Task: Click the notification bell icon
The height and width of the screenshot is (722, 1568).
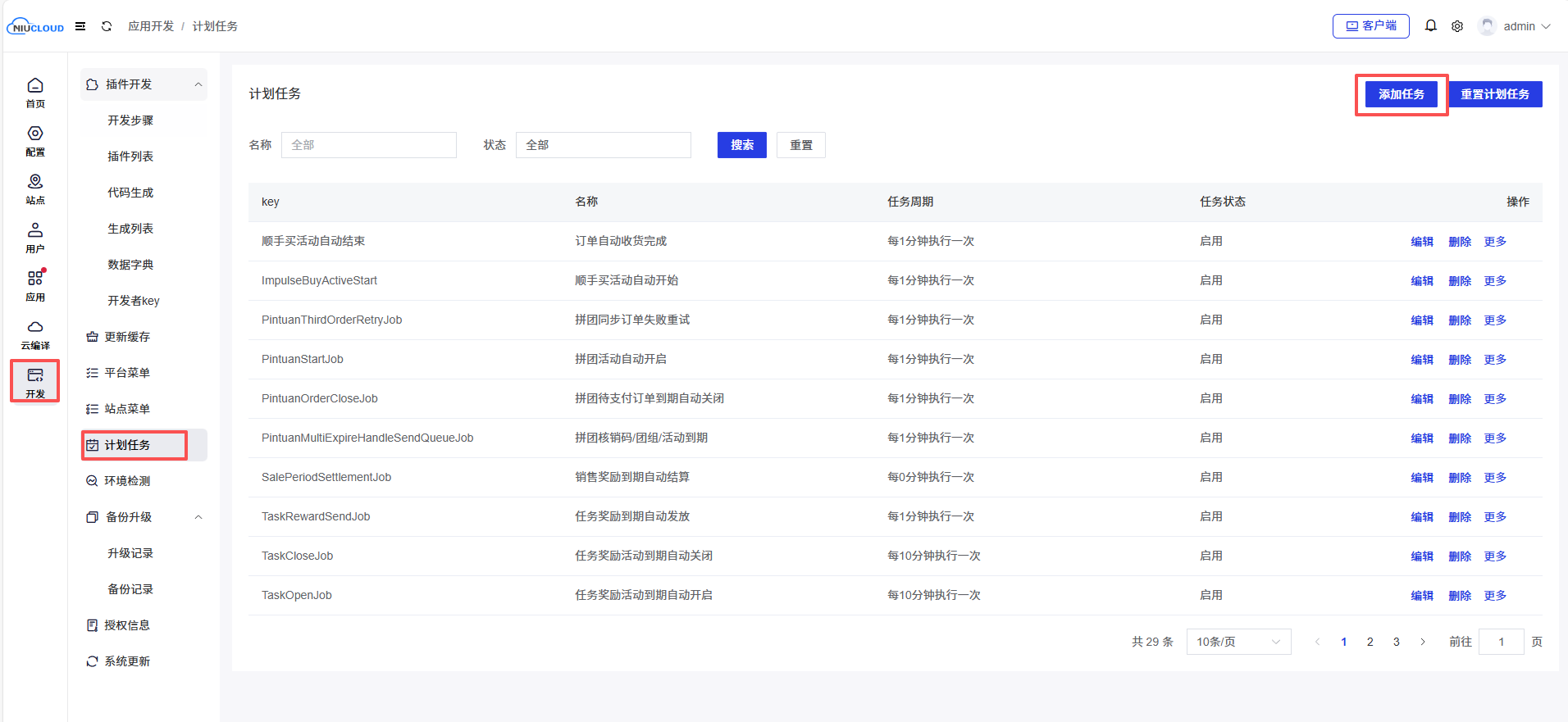Action: pyautogui.click(x=1430, y=26)
